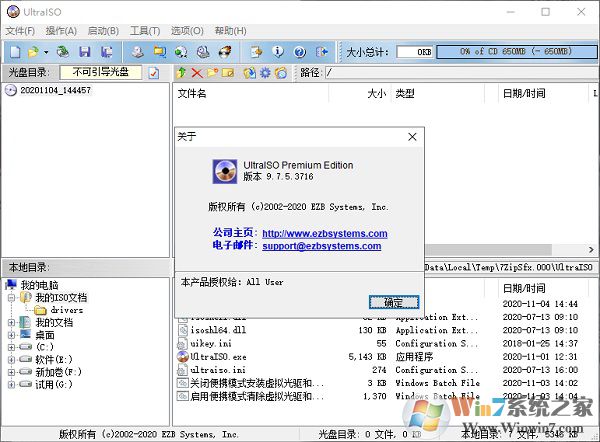Click the Help question mark icon

300,52
